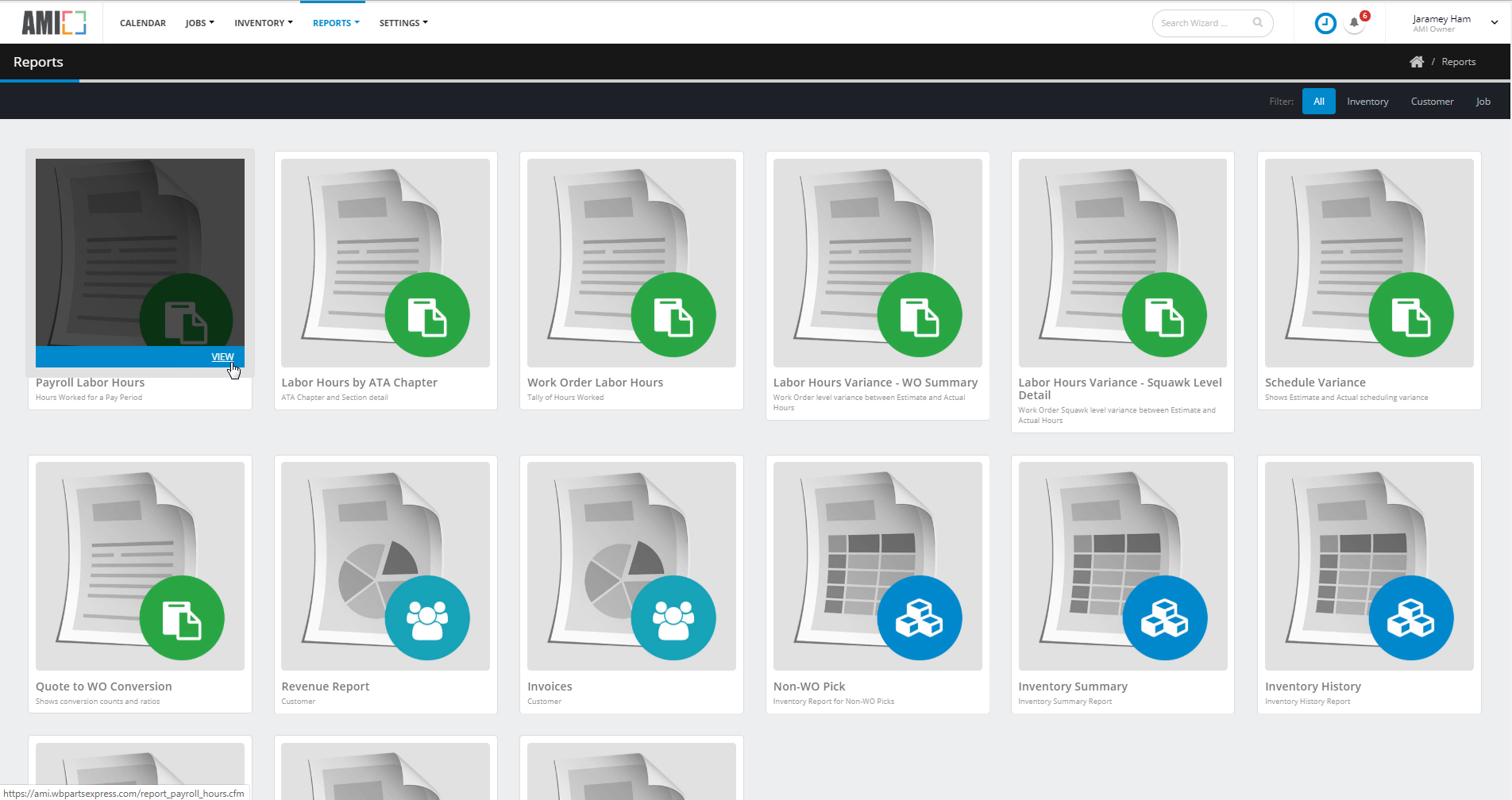Expand the Reports dropdown menu

336,23
